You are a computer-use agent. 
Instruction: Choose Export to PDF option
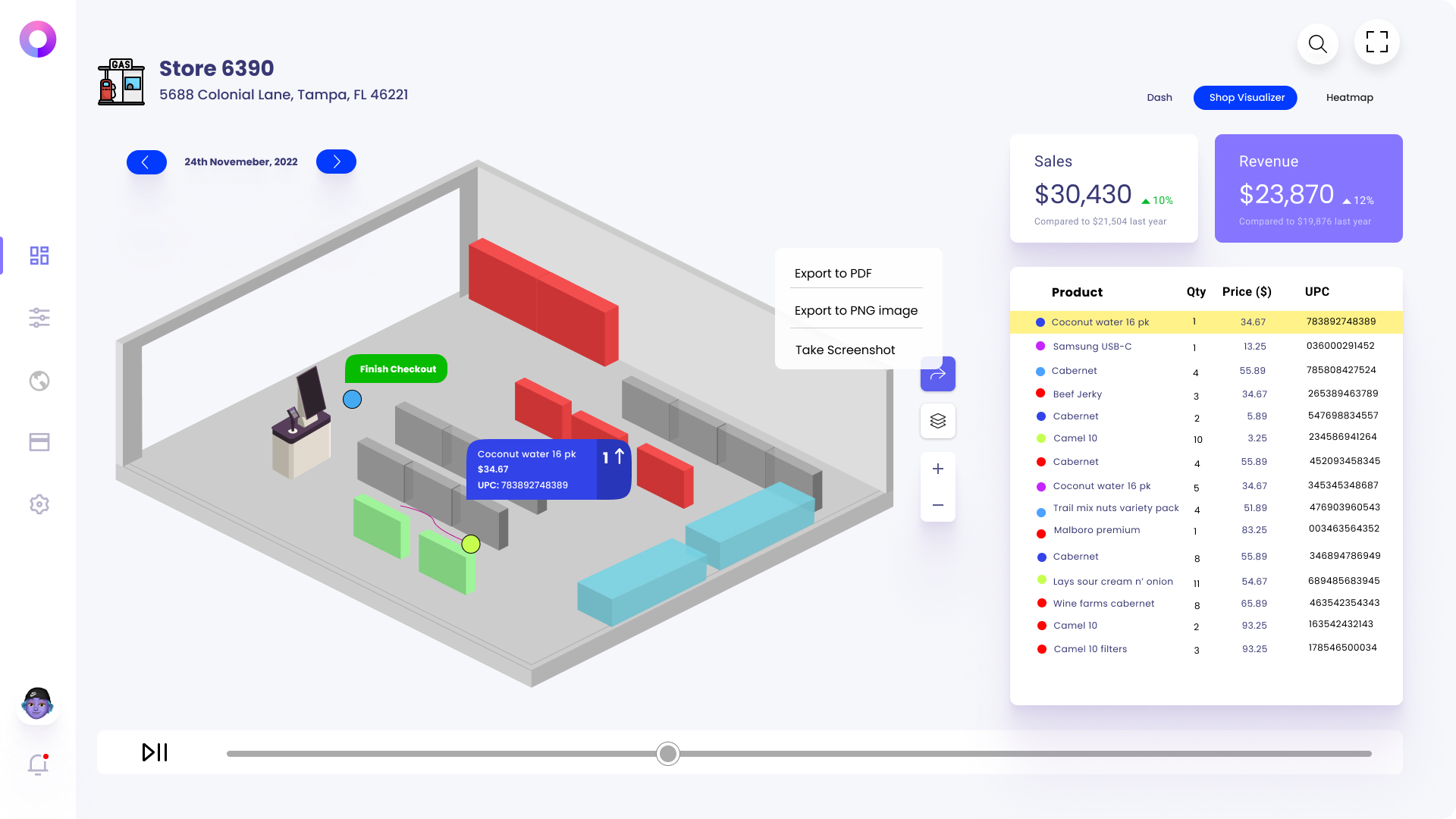833,274
